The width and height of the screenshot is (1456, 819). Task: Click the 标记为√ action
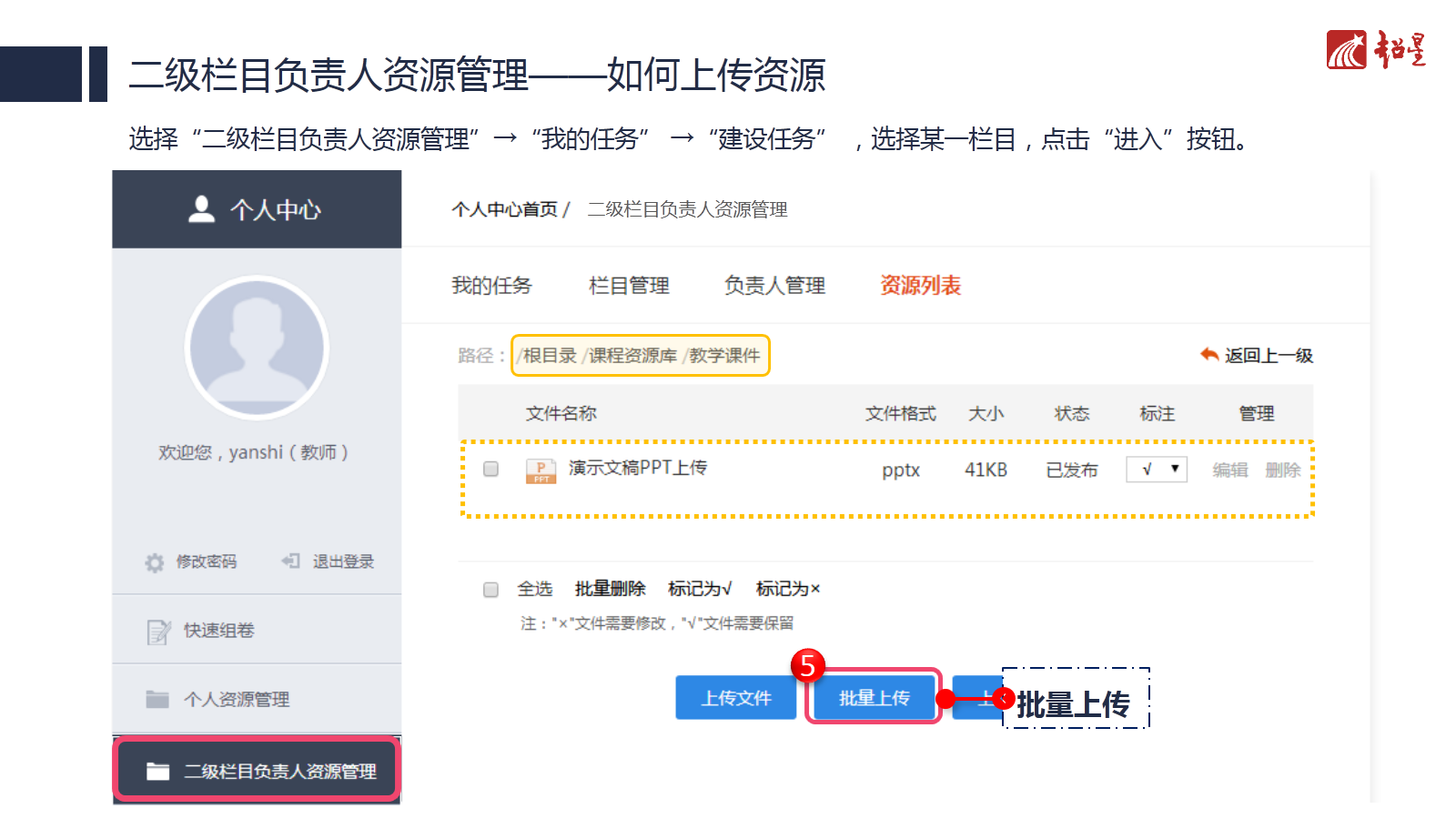pyautogui.click(x=699, y=589)
